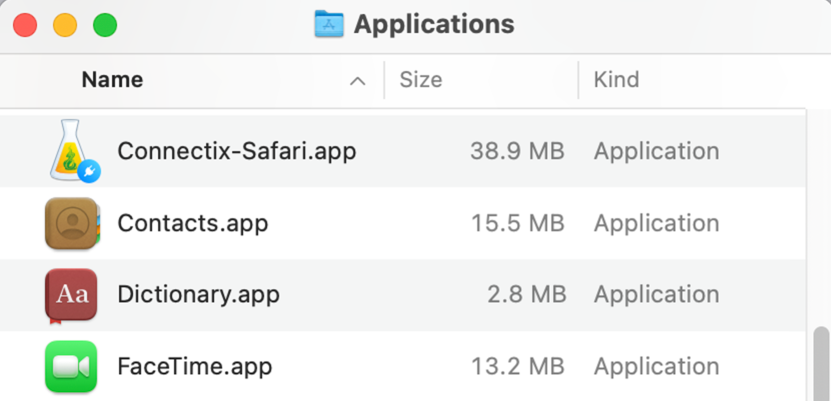831x401 pixels.
Task: Click the 38.9 MB size value
Action: pos(517,151)
